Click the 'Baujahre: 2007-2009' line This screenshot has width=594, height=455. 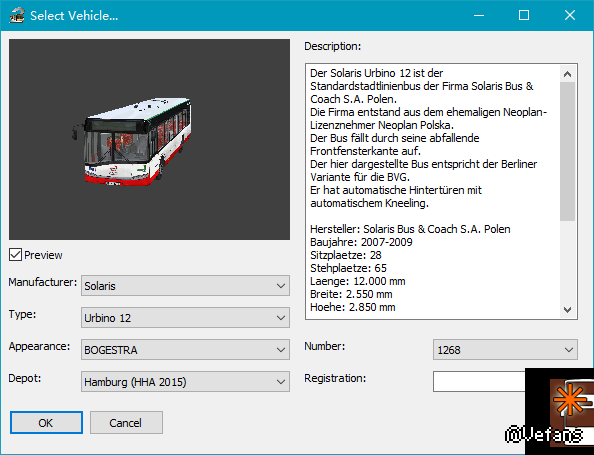361,242
